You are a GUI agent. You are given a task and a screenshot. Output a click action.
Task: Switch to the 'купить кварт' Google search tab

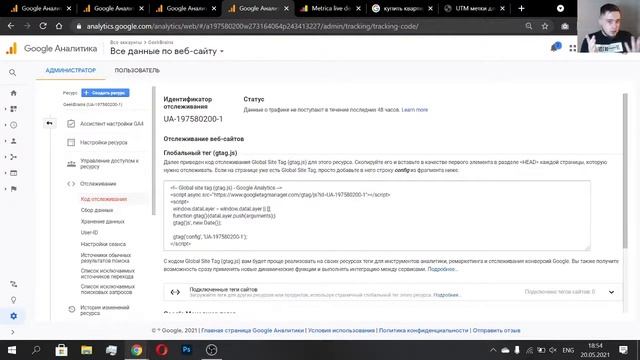402,8
